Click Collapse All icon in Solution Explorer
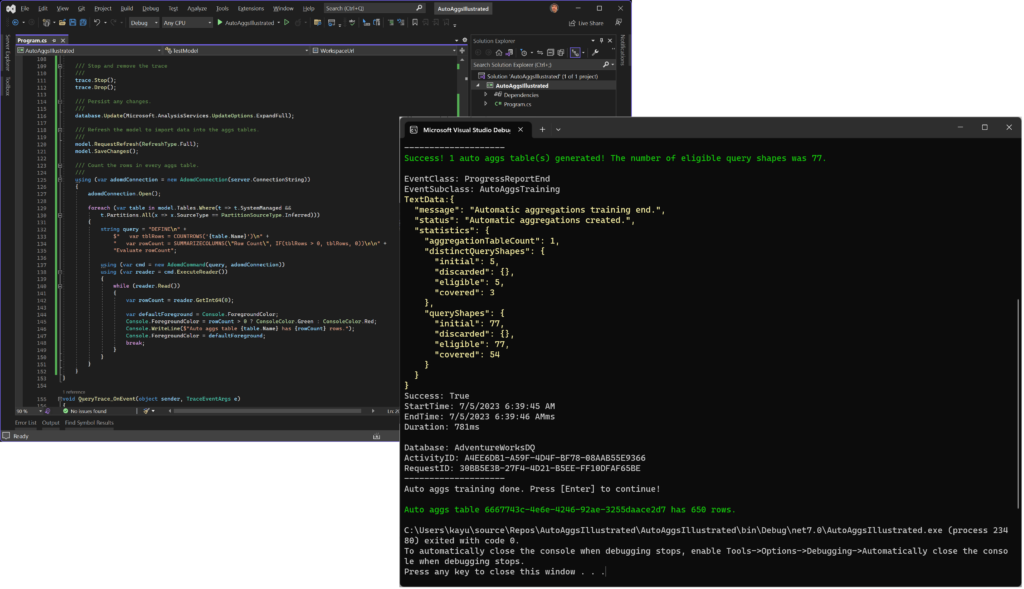 tap(551, 53)
